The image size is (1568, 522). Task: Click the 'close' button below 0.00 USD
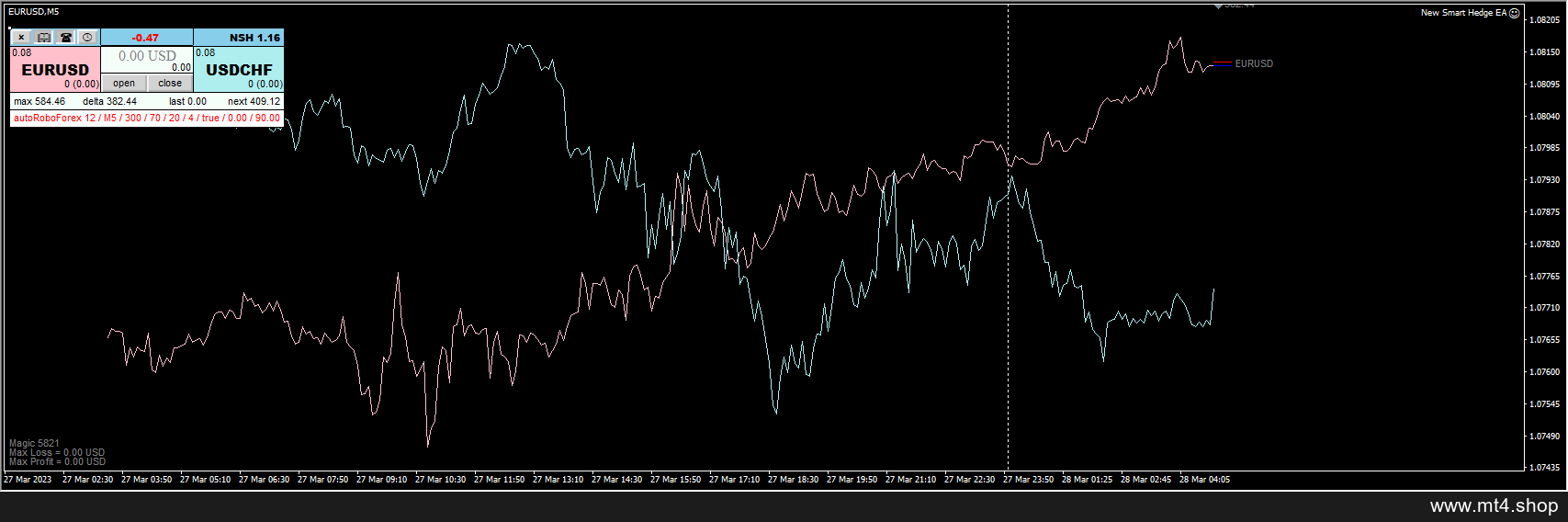(170, 83)
